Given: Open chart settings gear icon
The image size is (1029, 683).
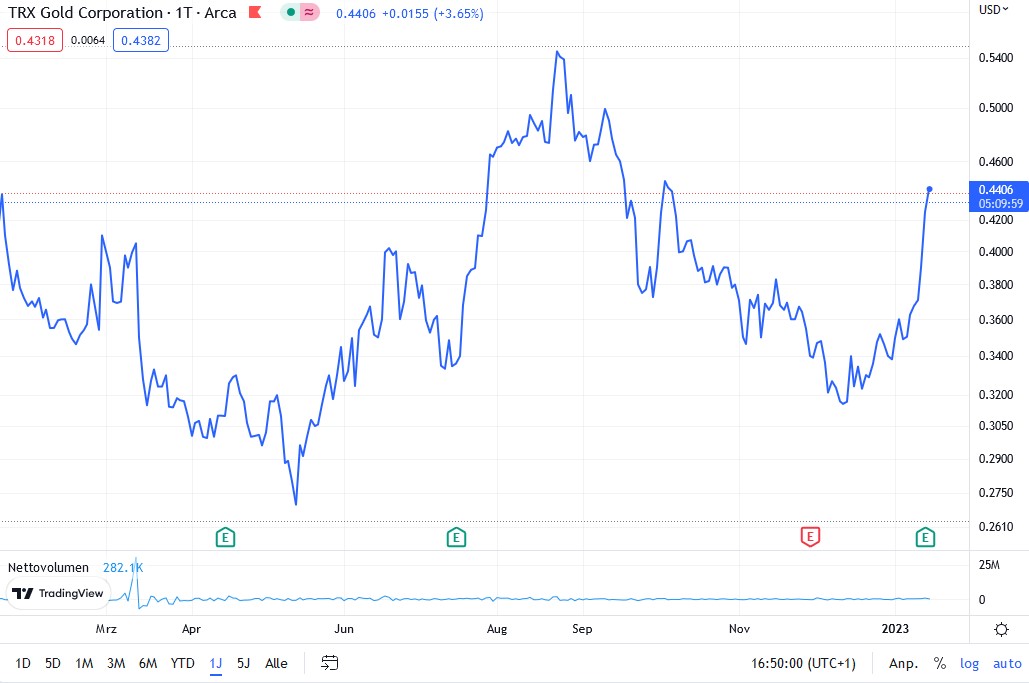Looking at the screenshot, I should (1001, 629).
